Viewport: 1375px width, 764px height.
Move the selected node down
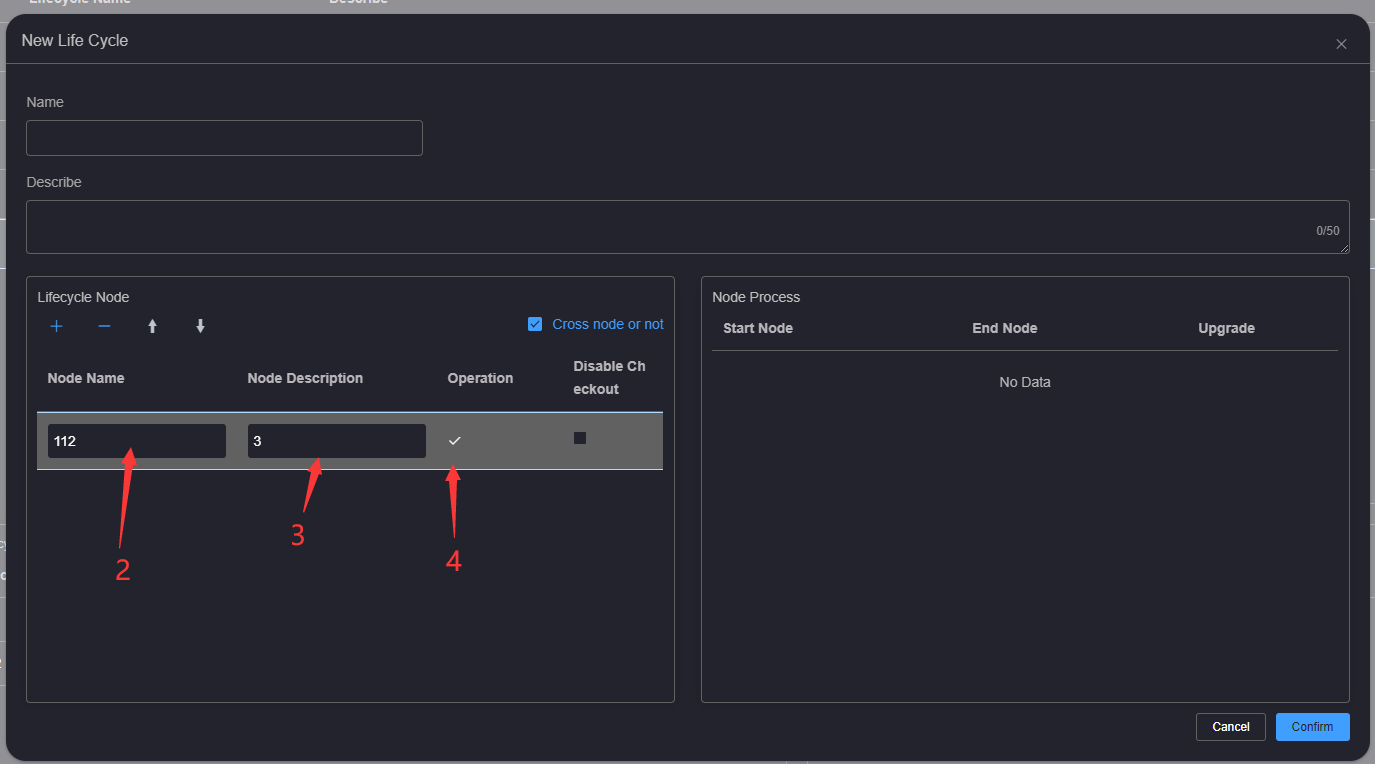[x=200, y=326]
